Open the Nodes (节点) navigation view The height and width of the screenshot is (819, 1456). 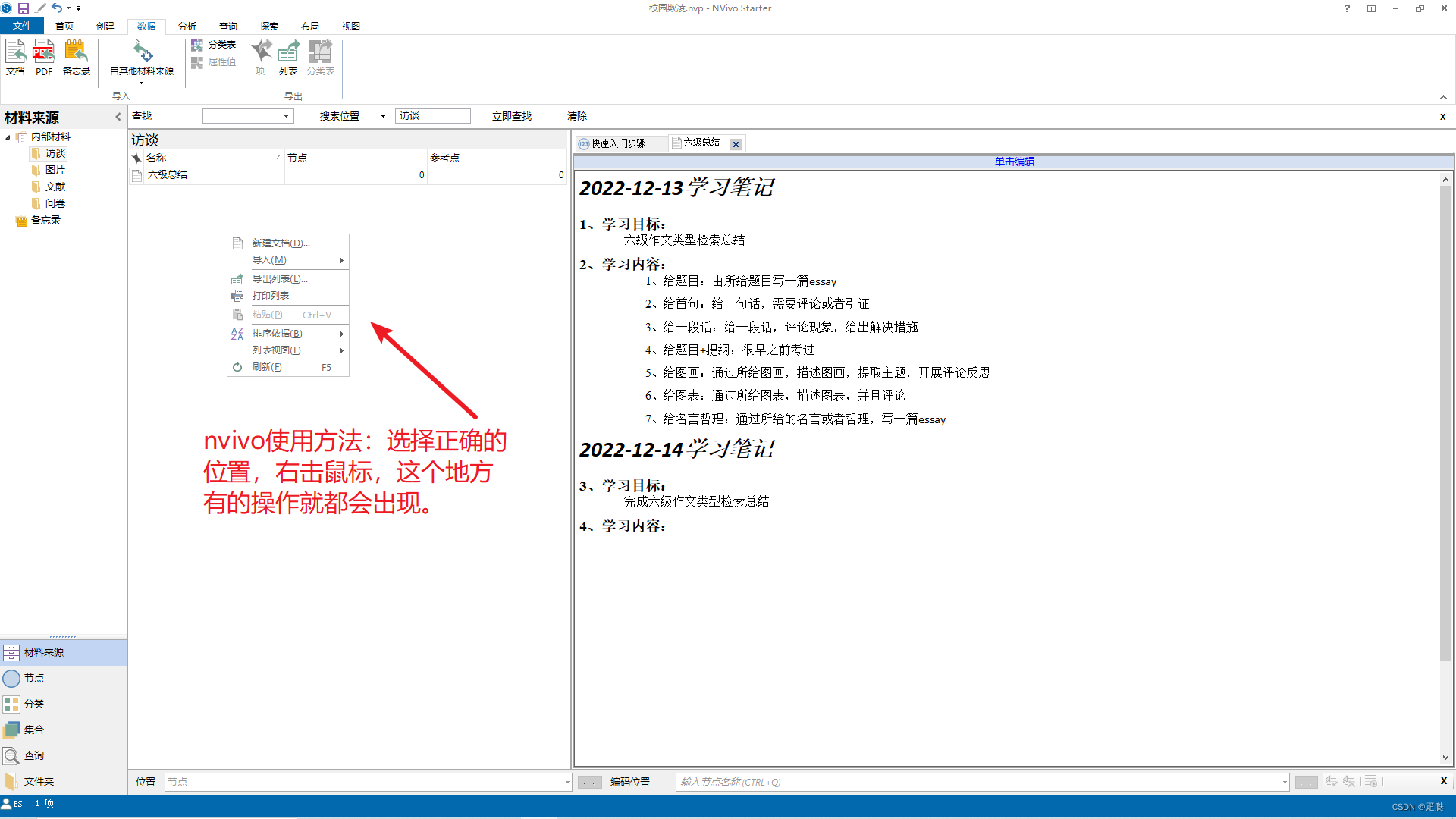point(34,678)
